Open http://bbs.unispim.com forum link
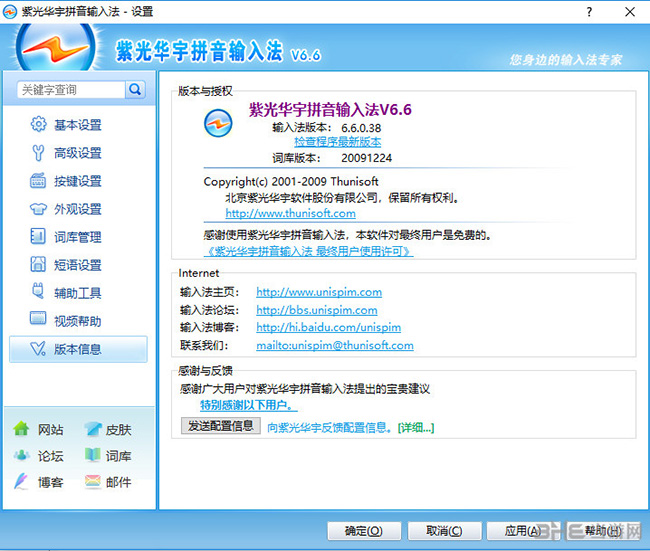 click(x=317, y=310)
